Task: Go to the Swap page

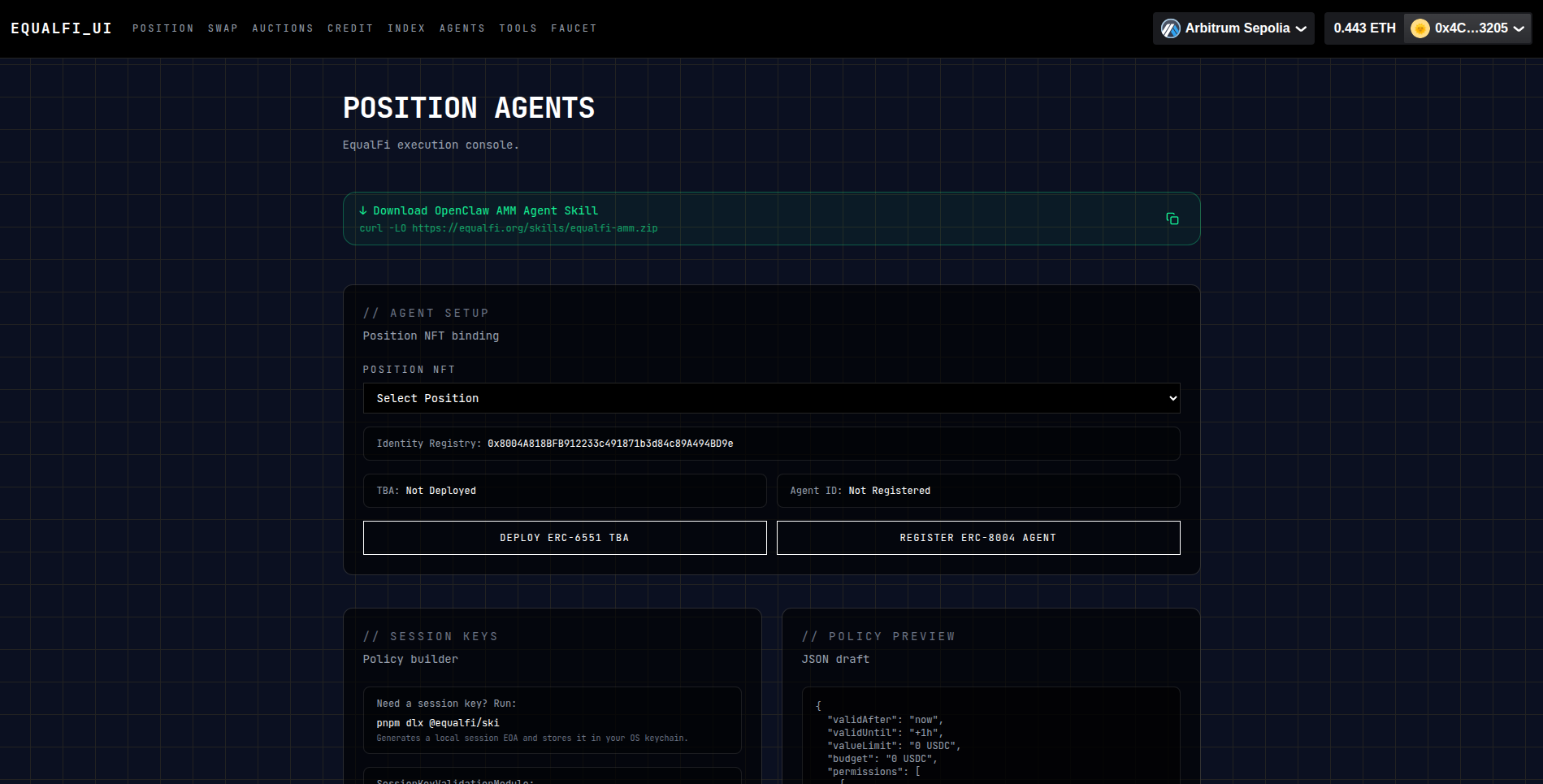Action: point(223,28)
